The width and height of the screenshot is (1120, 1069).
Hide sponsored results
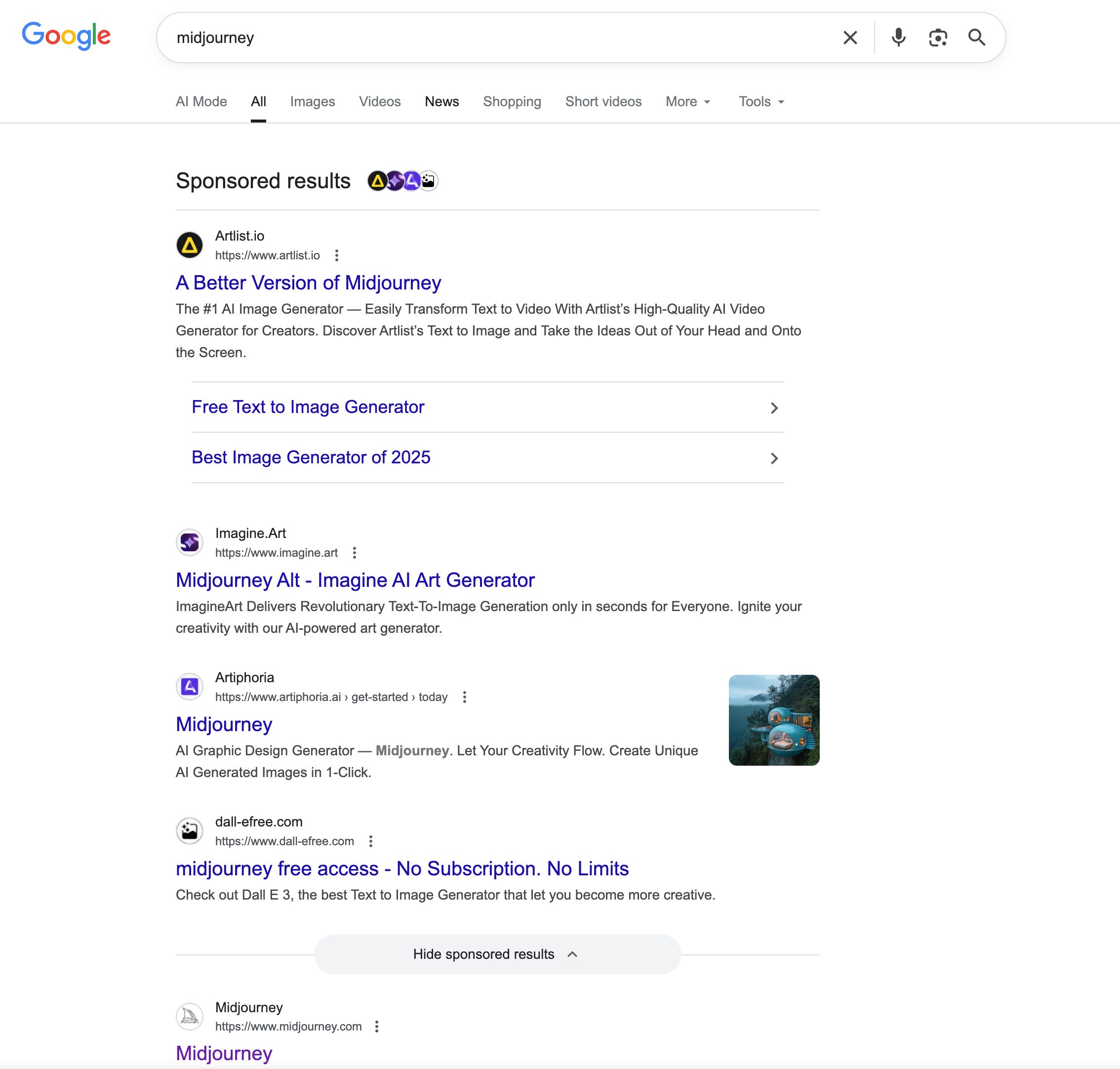tap(497, 954)
